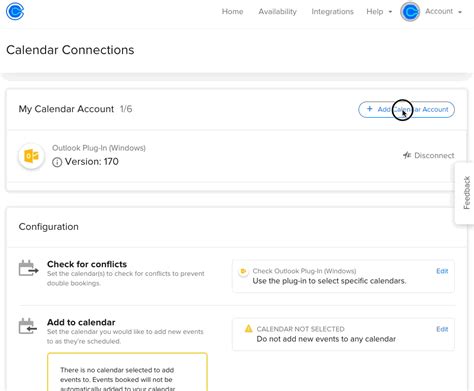Click the small Outlook icon in conflicts box
Image resolution: width=474 pixels, height=391 pixels.
[x=243, y=271]
